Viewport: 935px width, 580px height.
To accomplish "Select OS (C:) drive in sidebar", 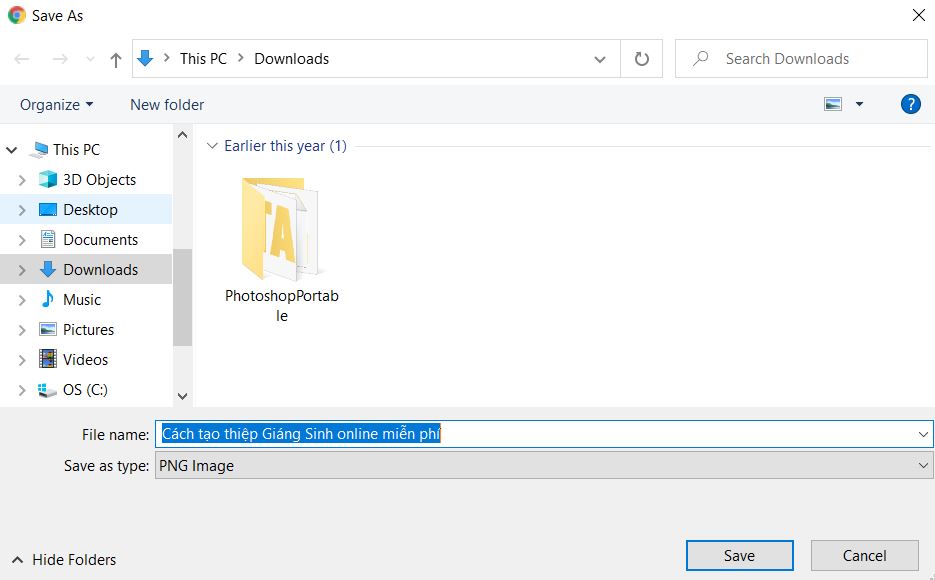I will 85,390.
